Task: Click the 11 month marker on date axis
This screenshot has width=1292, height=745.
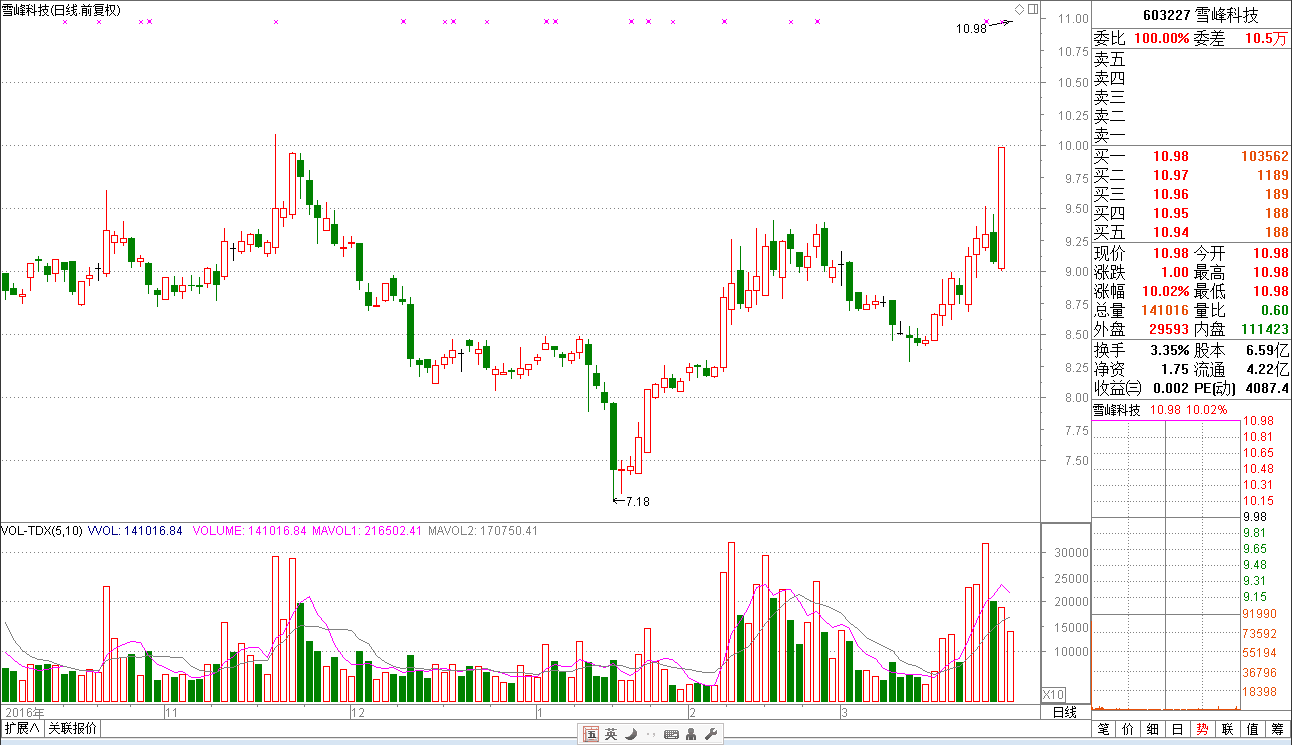Action: (x=171, y=713)
